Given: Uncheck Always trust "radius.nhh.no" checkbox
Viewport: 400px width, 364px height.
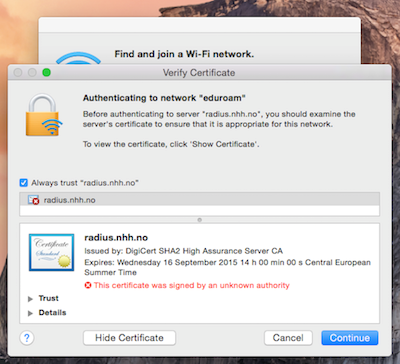Looking at the screenshot, I should click(x=24, y=183).
